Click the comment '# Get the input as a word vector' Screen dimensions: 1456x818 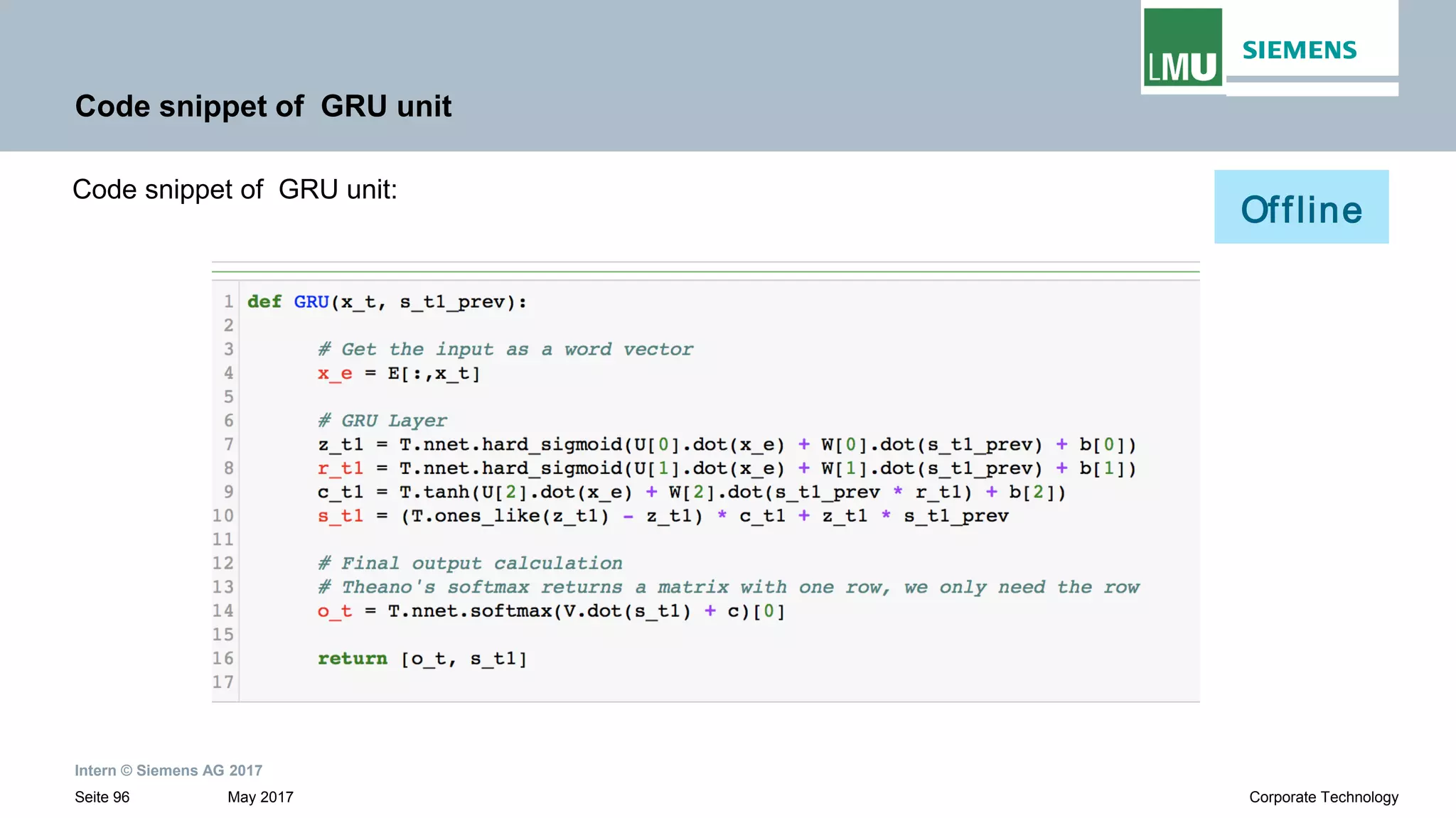tap(505, 350)
